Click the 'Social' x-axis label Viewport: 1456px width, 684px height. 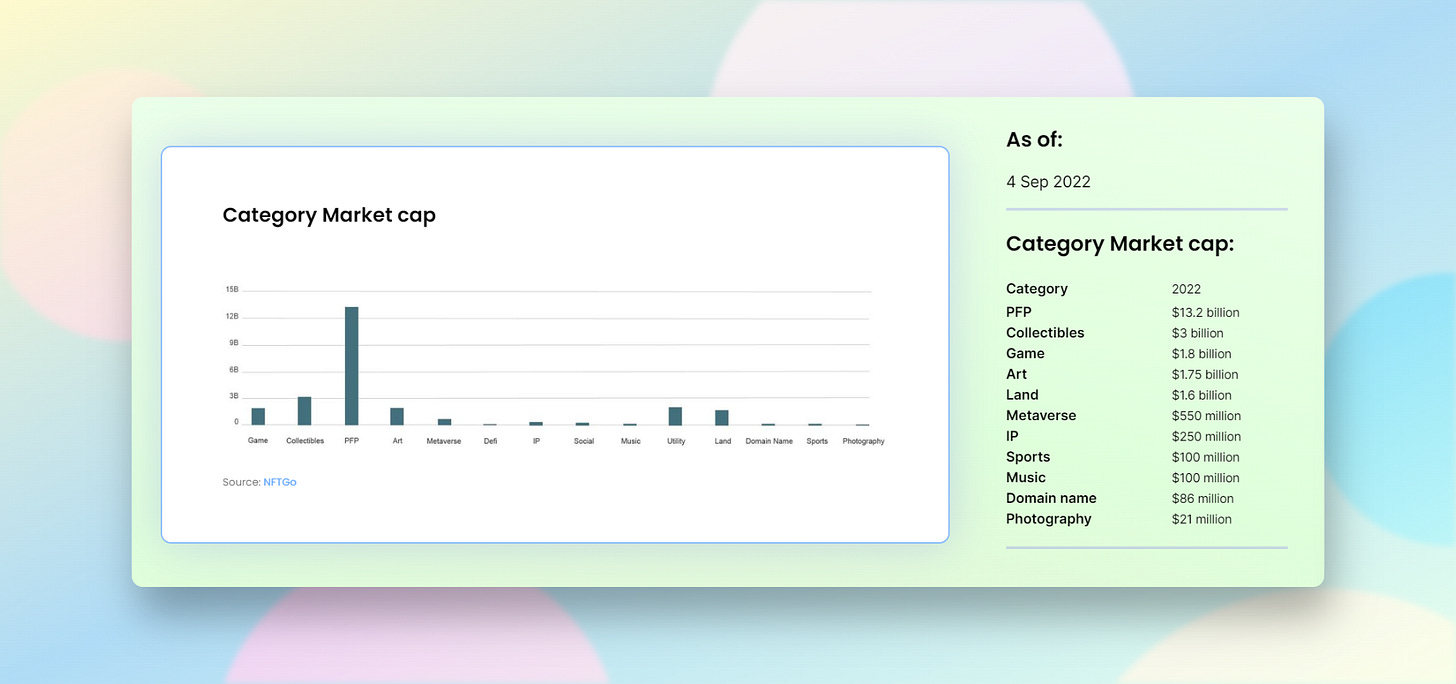[584, 441]
